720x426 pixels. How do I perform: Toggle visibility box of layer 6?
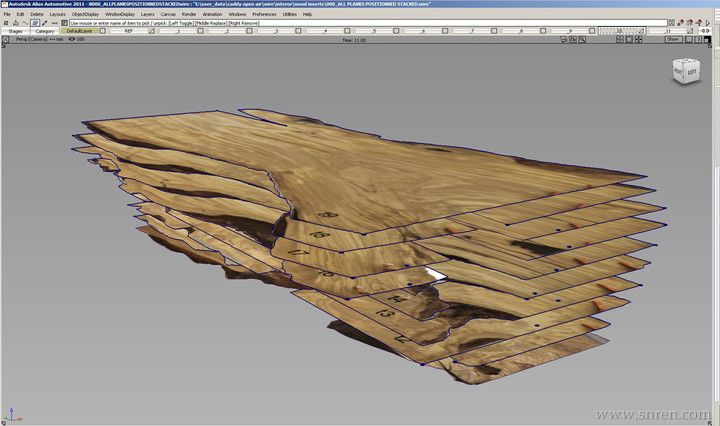point(445,31)
